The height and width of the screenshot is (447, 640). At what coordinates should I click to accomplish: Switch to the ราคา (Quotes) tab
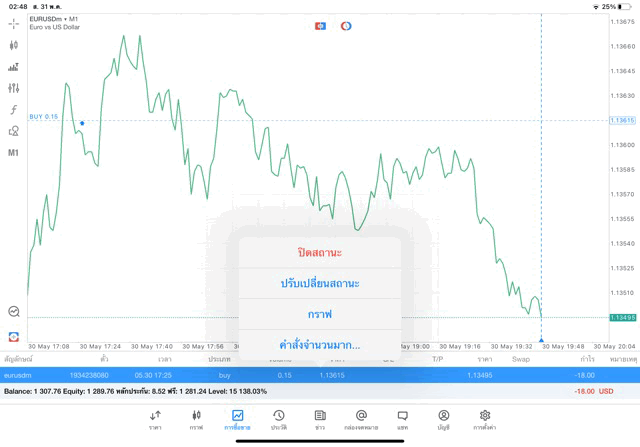click(x=155, y=418)
